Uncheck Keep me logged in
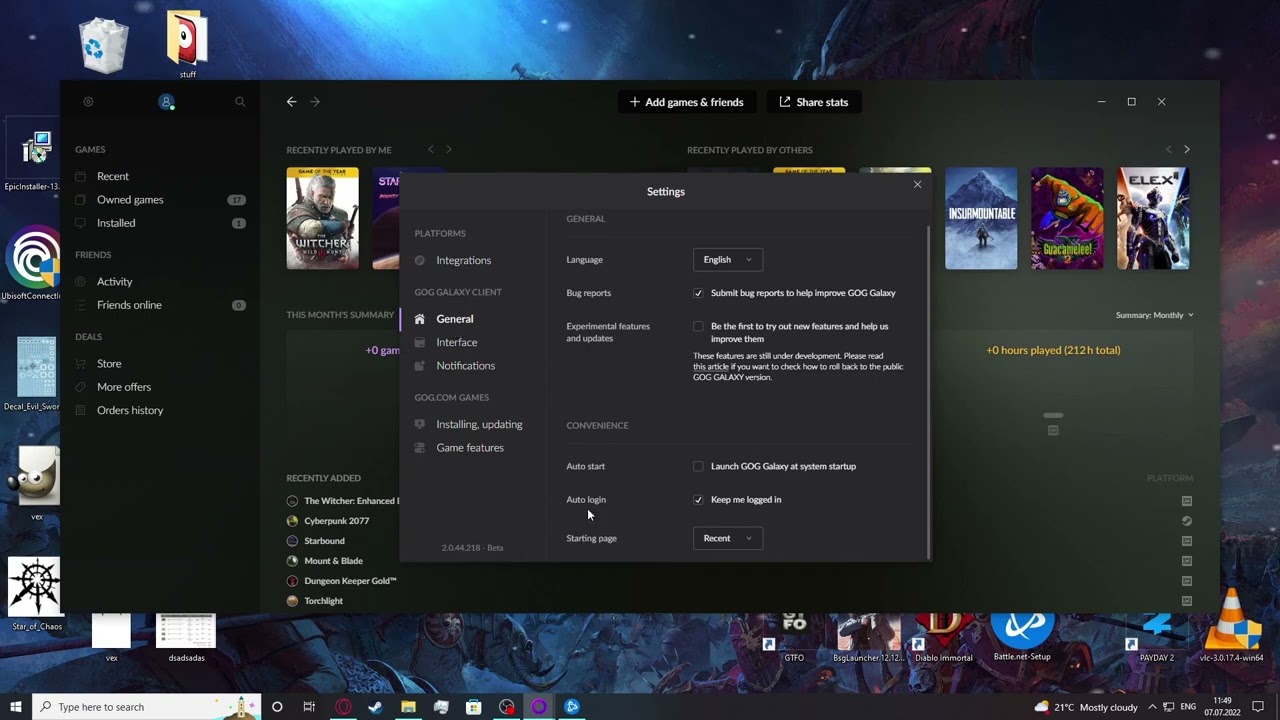Image resolution: width=1280 pixels, height=720 pixels. pos(698,499)
